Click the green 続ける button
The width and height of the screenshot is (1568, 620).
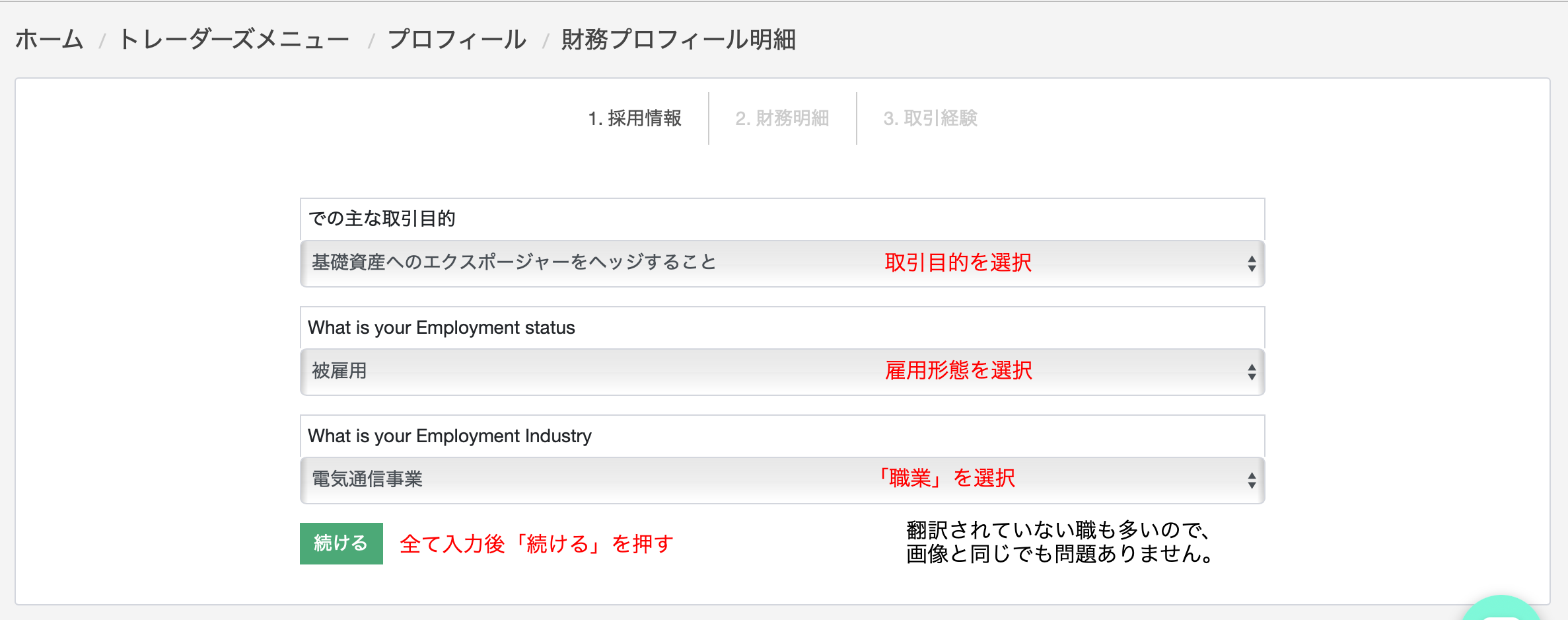click(341, 543)
